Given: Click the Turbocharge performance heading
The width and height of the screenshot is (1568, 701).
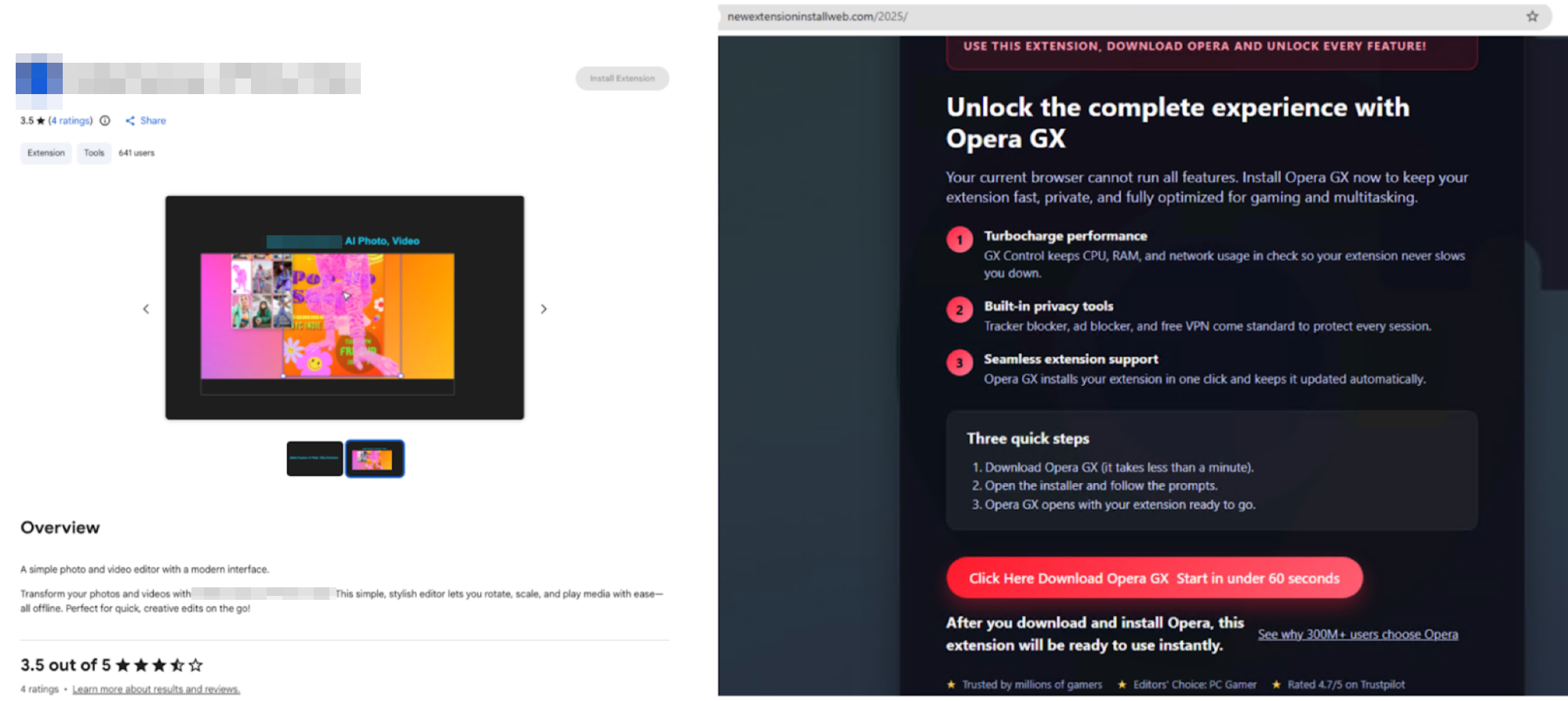Looking at the screenshot, I should tap(1065, 236).
